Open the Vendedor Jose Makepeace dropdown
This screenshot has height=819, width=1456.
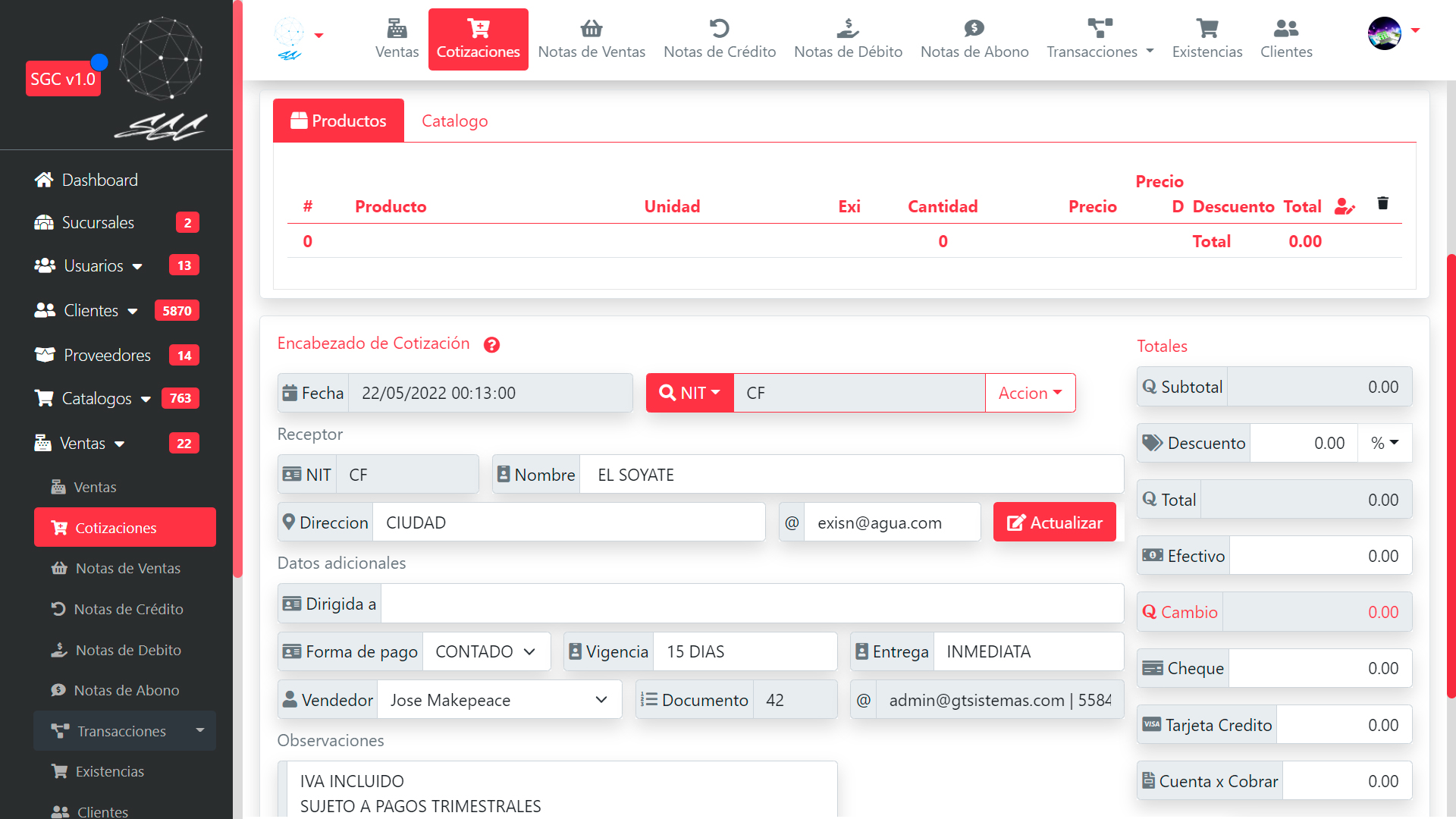(499, 700)
